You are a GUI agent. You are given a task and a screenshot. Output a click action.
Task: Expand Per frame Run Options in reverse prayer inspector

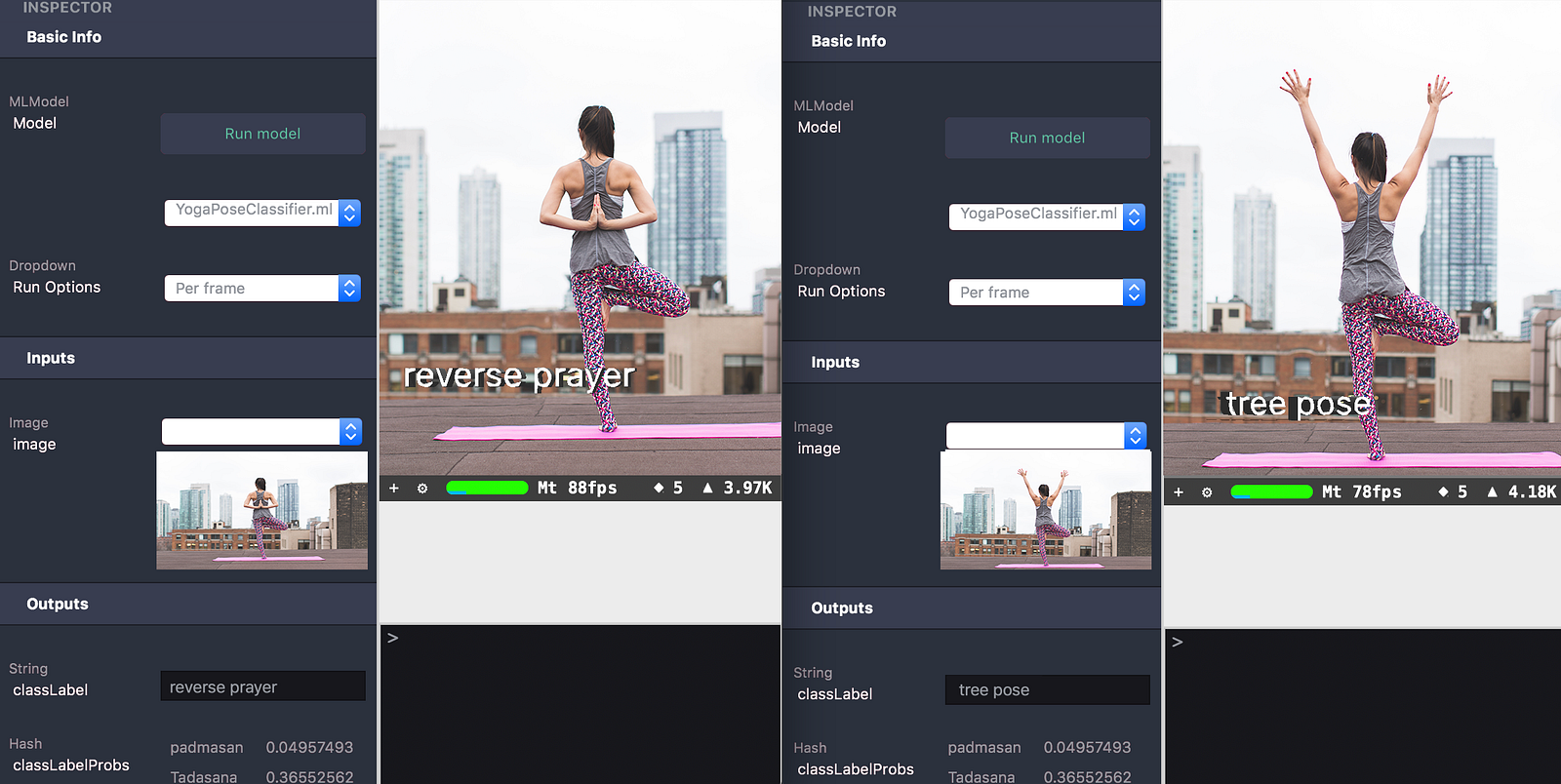tap(262, 289)
